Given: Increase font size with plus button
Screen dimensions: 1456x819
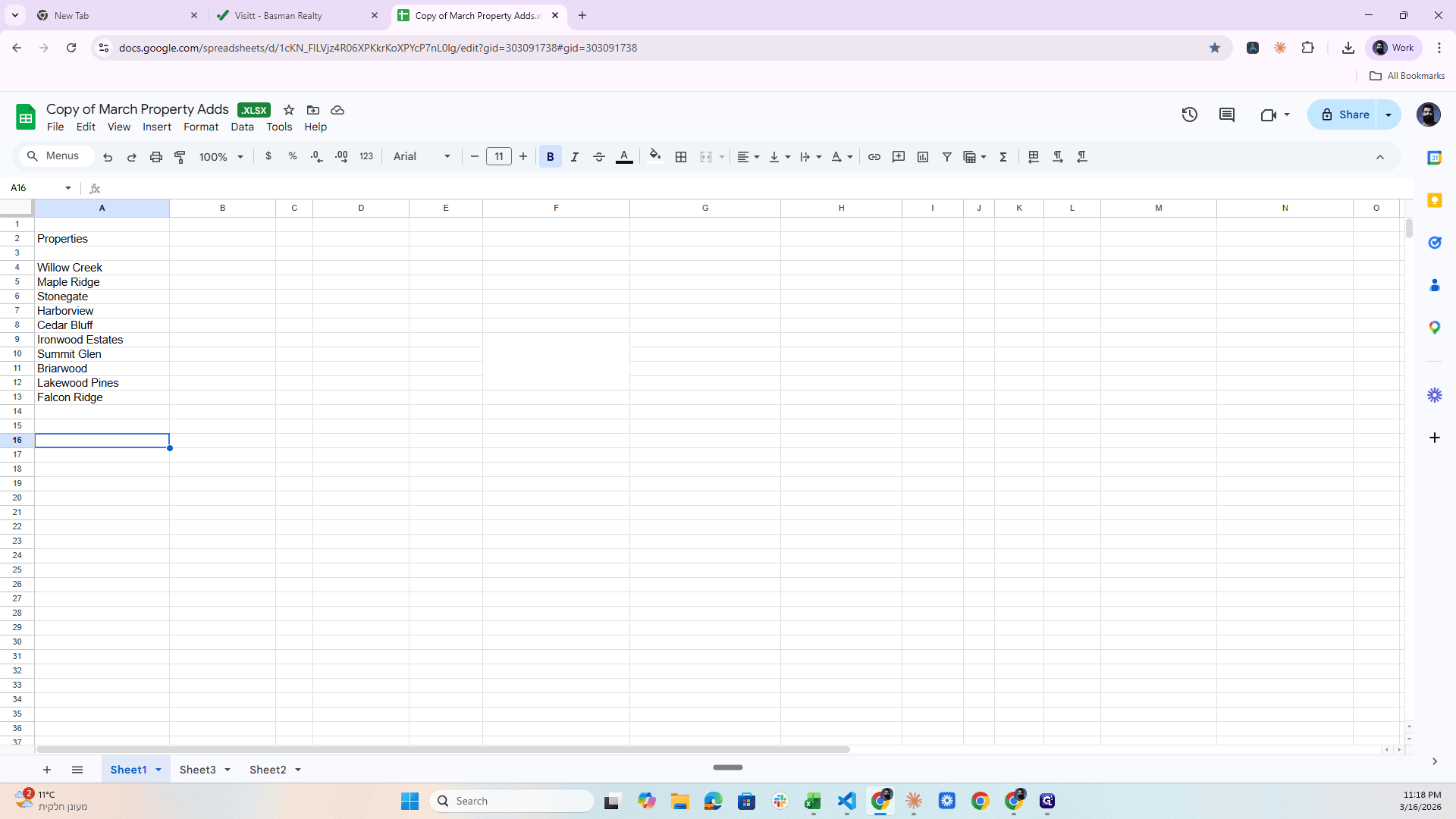Looking at the screenshot, I should pyautogui.click(x=523, y=157).
